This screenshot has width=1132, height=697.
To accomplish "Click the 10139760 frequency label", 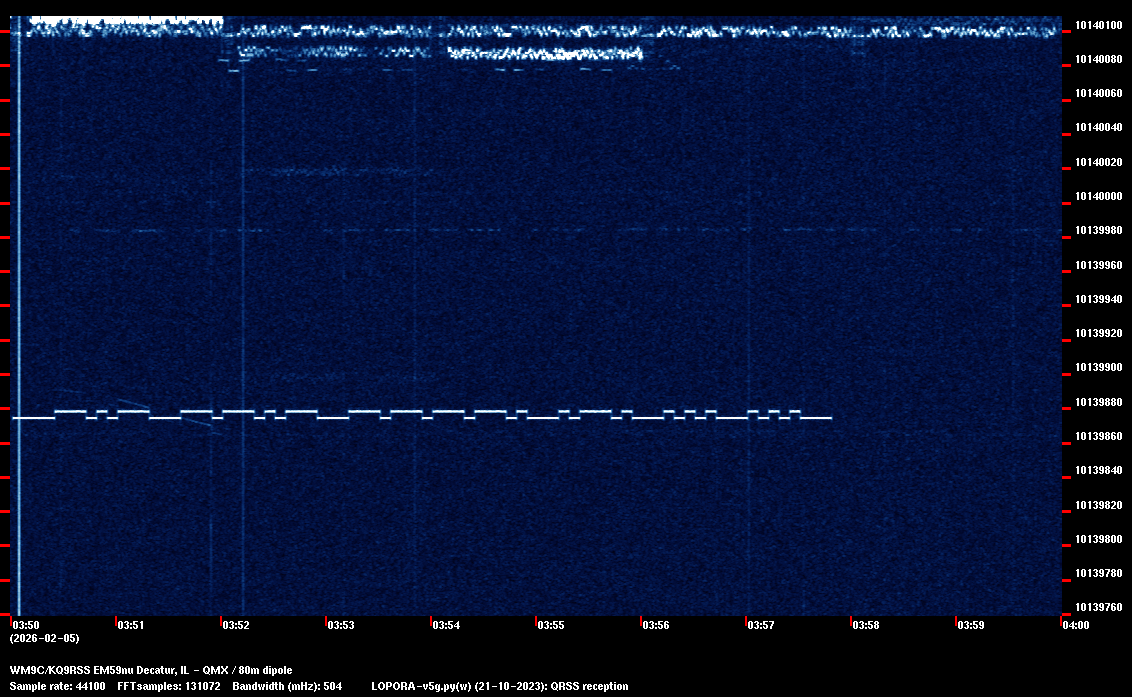I will pyautogui.click(x=1096, y=608).
